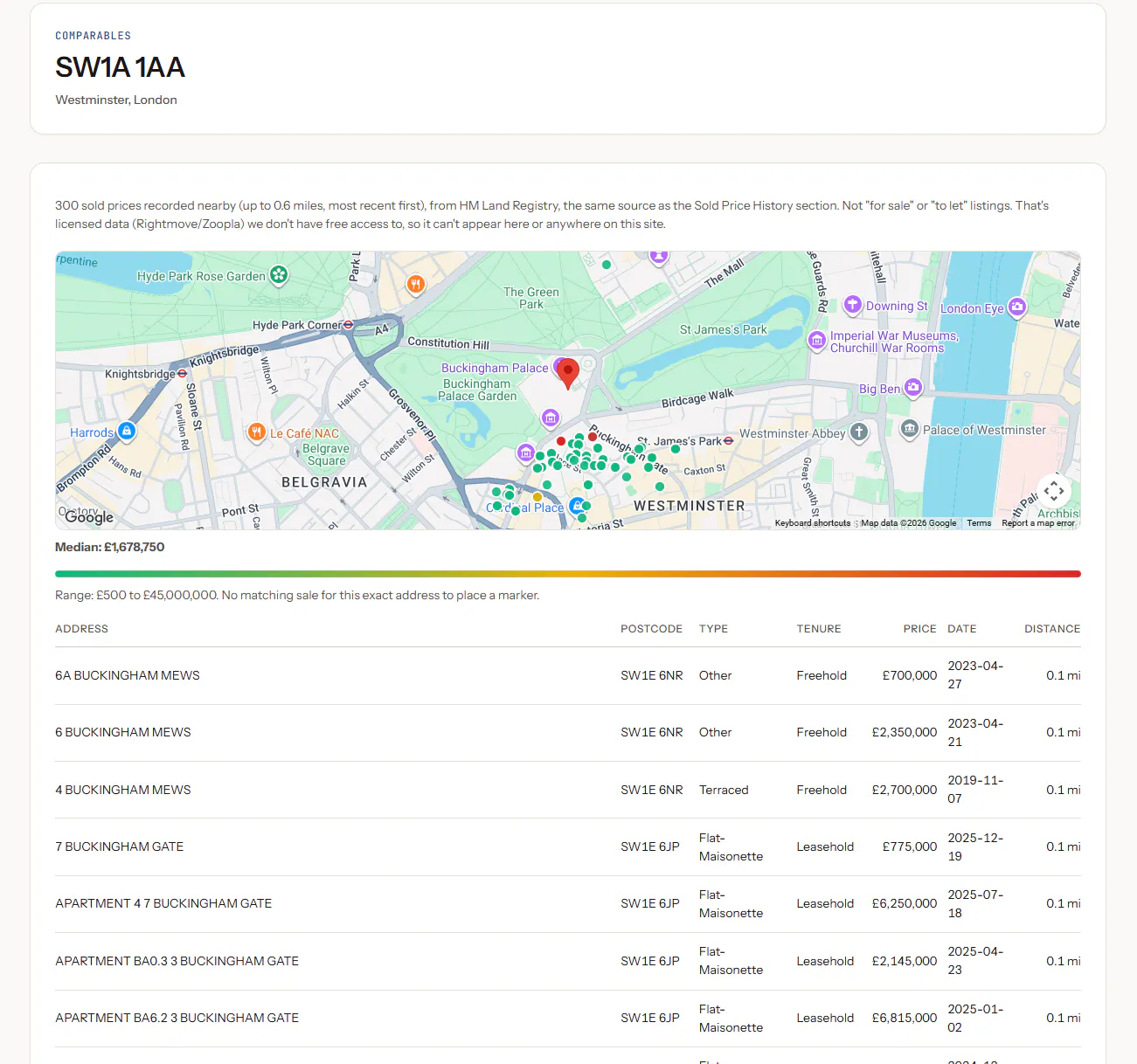The width and height of the screenshot is (1137, 1064).
Task: Click the TENURE column header
Action: pyautogui.click(x=819, y=629)
